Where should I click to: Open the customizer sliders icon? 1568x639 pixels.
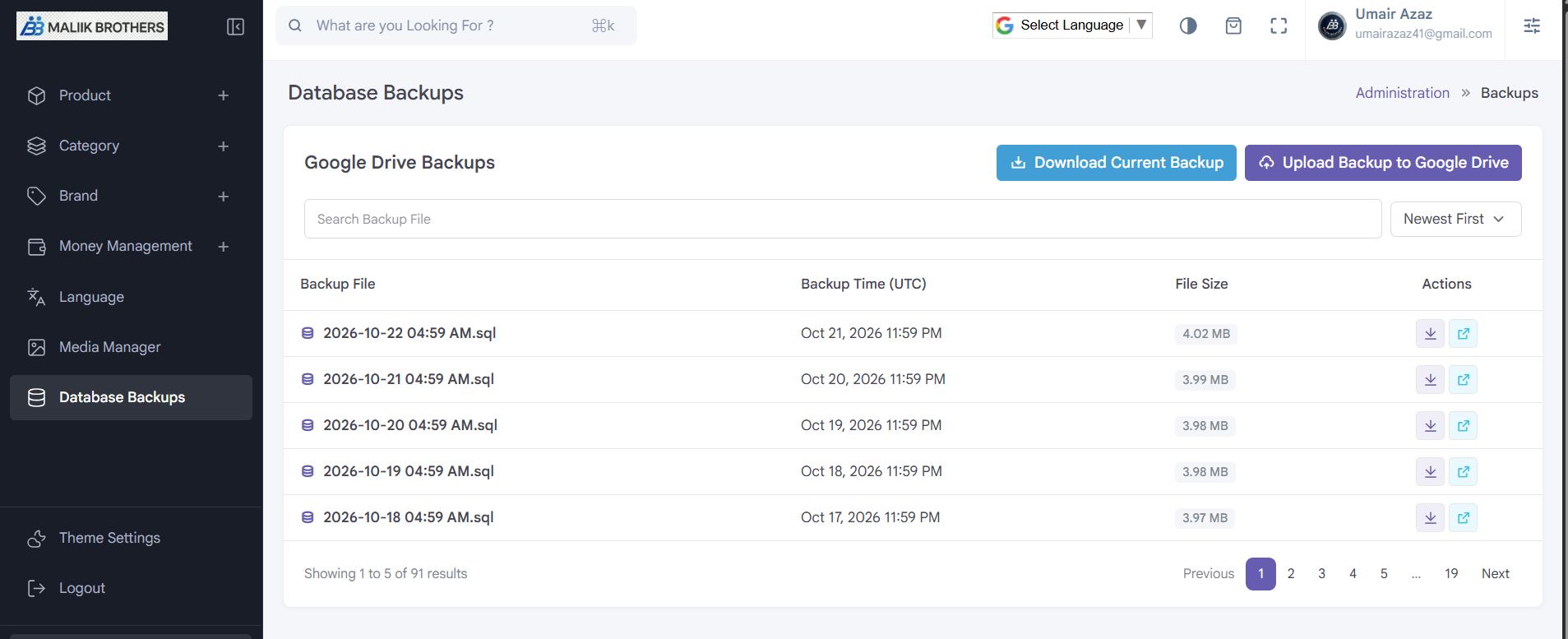[x=1532, y=25]
